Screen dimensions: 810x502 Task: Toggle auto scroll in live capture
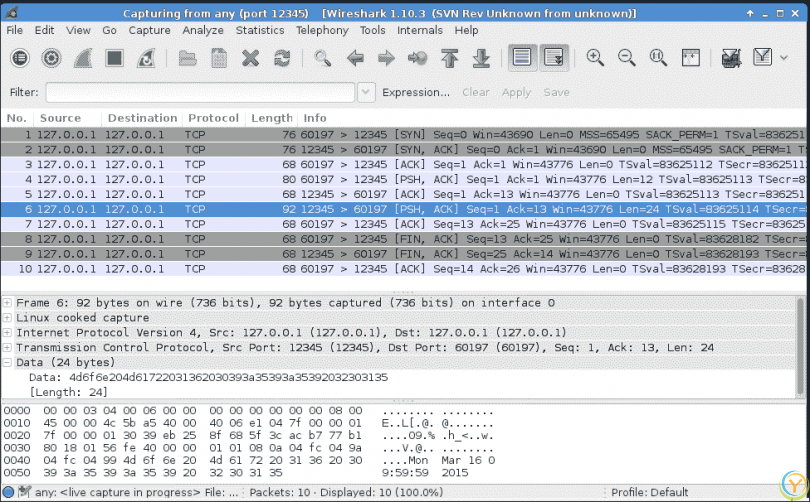[x=553, y=58]
